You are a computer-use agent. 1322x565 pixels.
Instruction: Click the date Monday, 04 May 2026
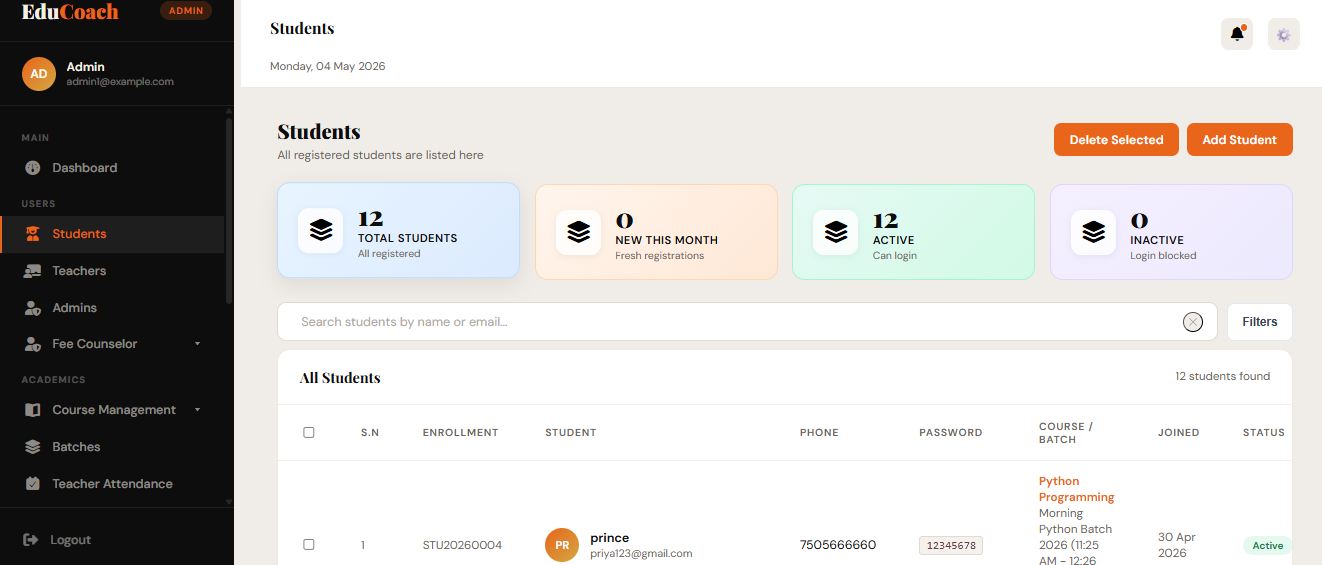tap(327, 66)
